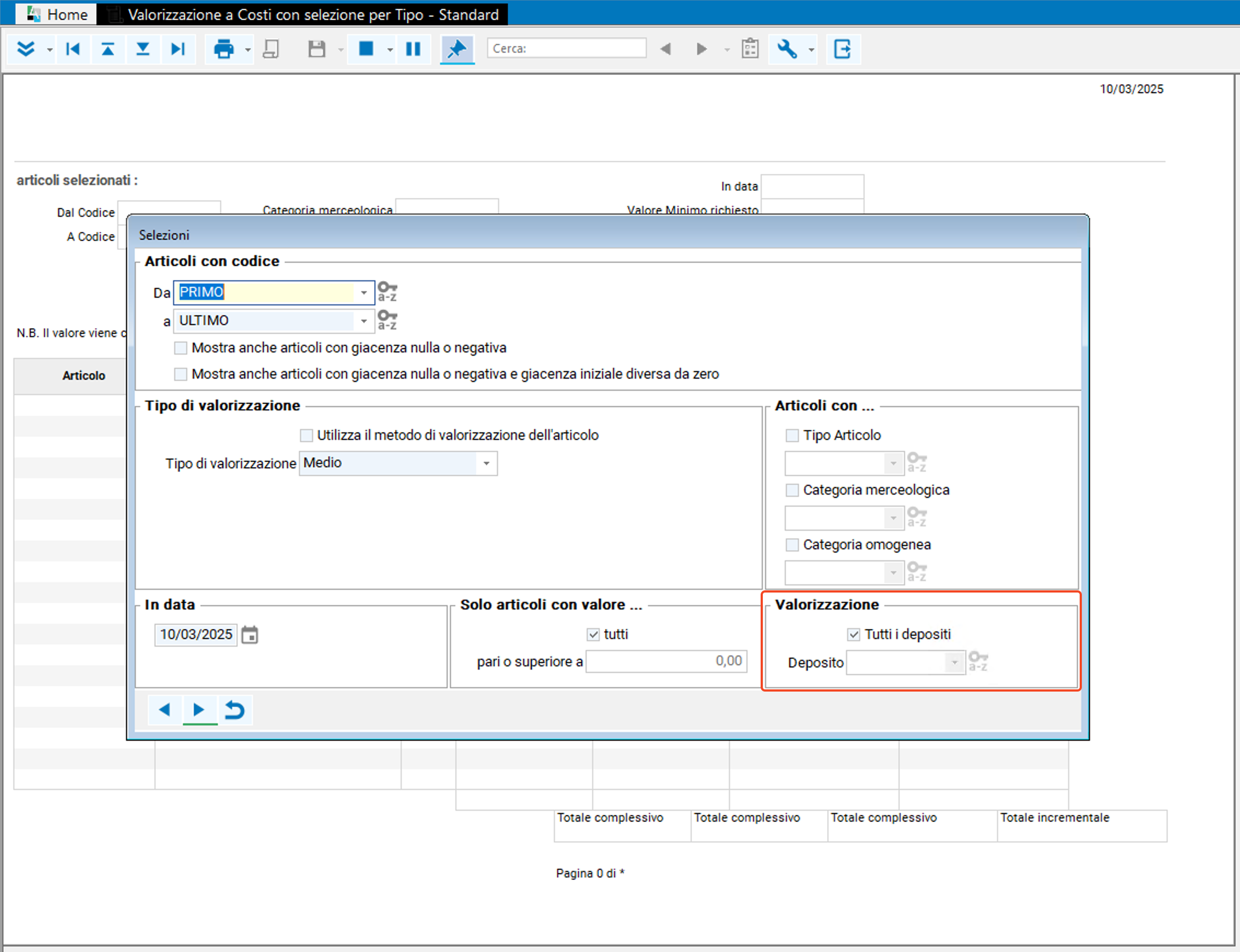Image resolution: width=1240 pixels, height=952 pixels.
Task: Click key lookup under Tipo Articolo
Action: coord(917,462)
